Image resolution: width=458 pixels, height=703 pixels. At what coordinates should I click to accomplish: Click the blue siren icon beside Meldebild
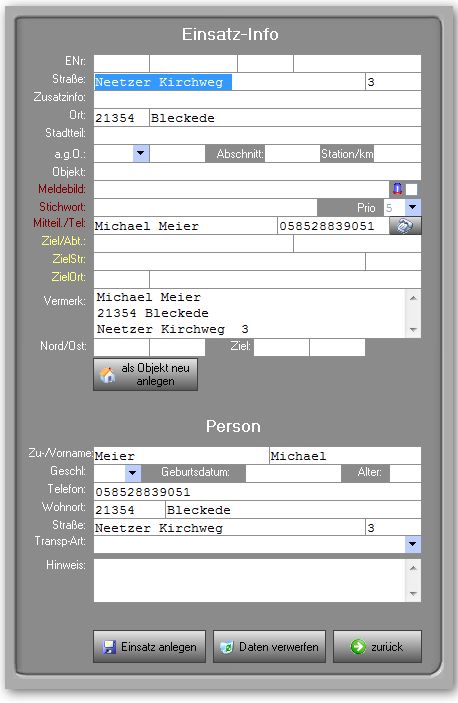pos(397,189)
